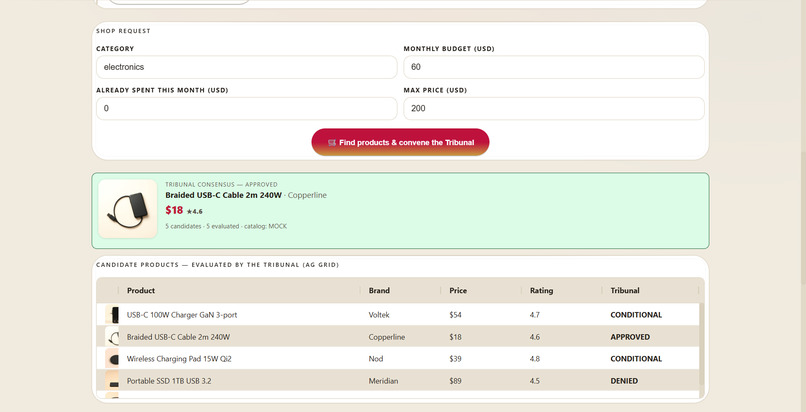Image resolution: width=806 pixels, height=412 pixels.
Task: Click the DENIED verdict cell
Action: tap(624, 381)
